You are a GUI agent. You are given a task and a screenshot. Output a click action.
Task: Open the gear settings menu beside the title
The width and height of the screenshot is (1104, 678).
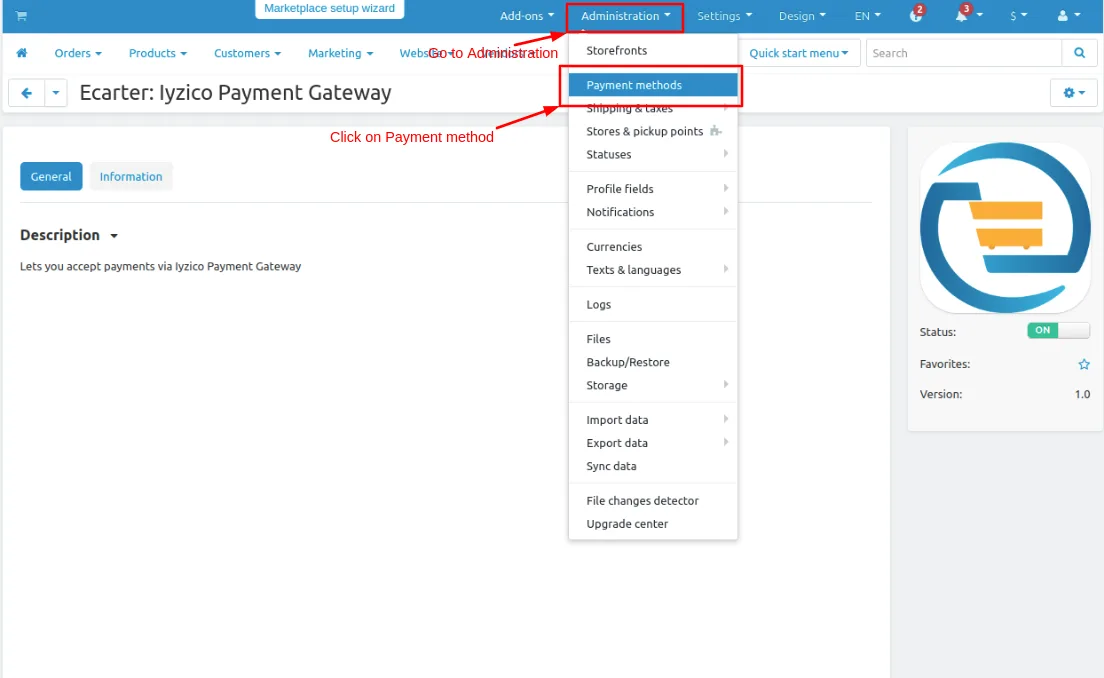(x=1074, y=93)
